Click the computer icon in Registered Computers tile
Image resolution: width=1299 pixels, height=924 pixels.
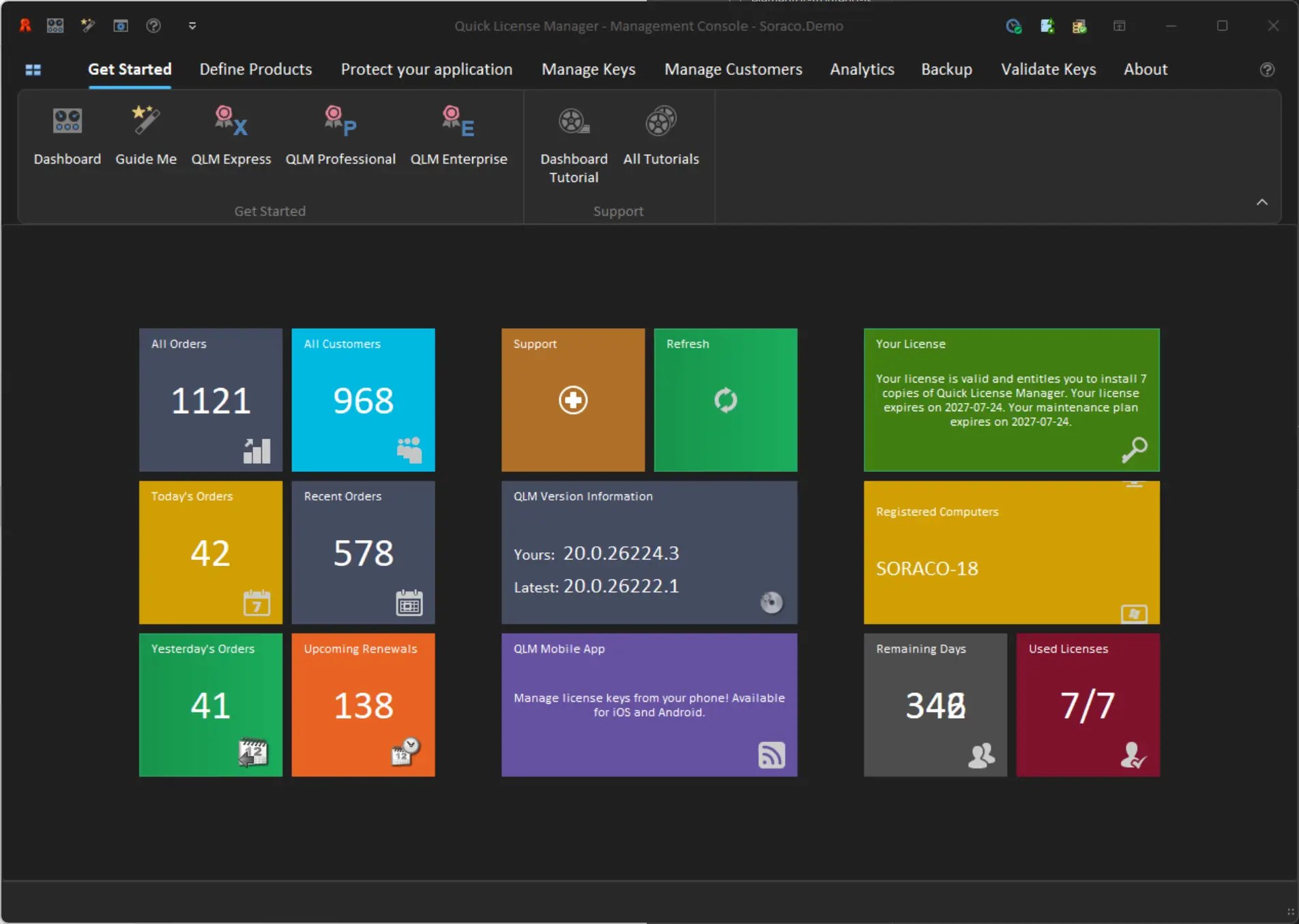tap(1134, 614)
